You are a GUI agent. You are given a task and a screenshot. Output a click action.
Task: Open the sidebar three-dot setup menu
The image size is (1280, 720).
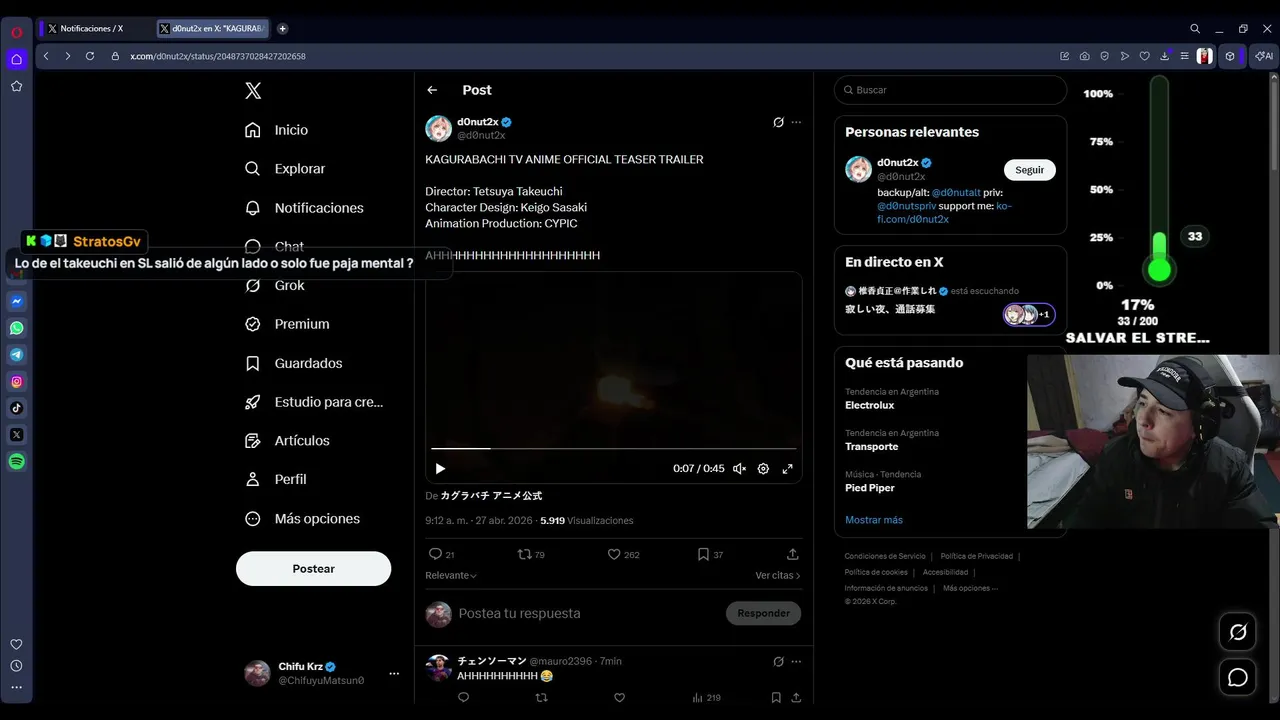(16, 688)
